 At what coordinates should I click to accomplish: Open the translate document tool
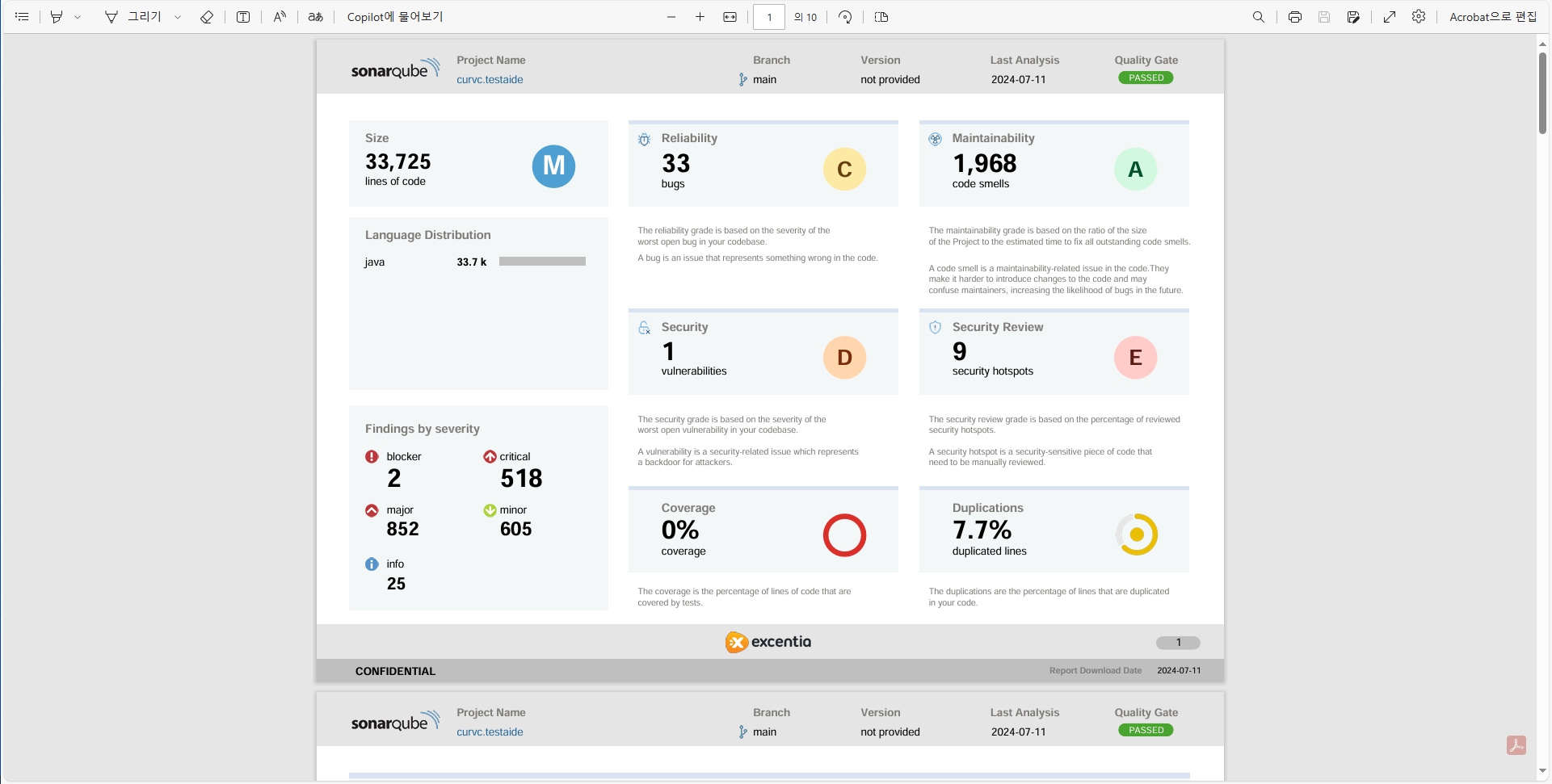tap(316, 17)
